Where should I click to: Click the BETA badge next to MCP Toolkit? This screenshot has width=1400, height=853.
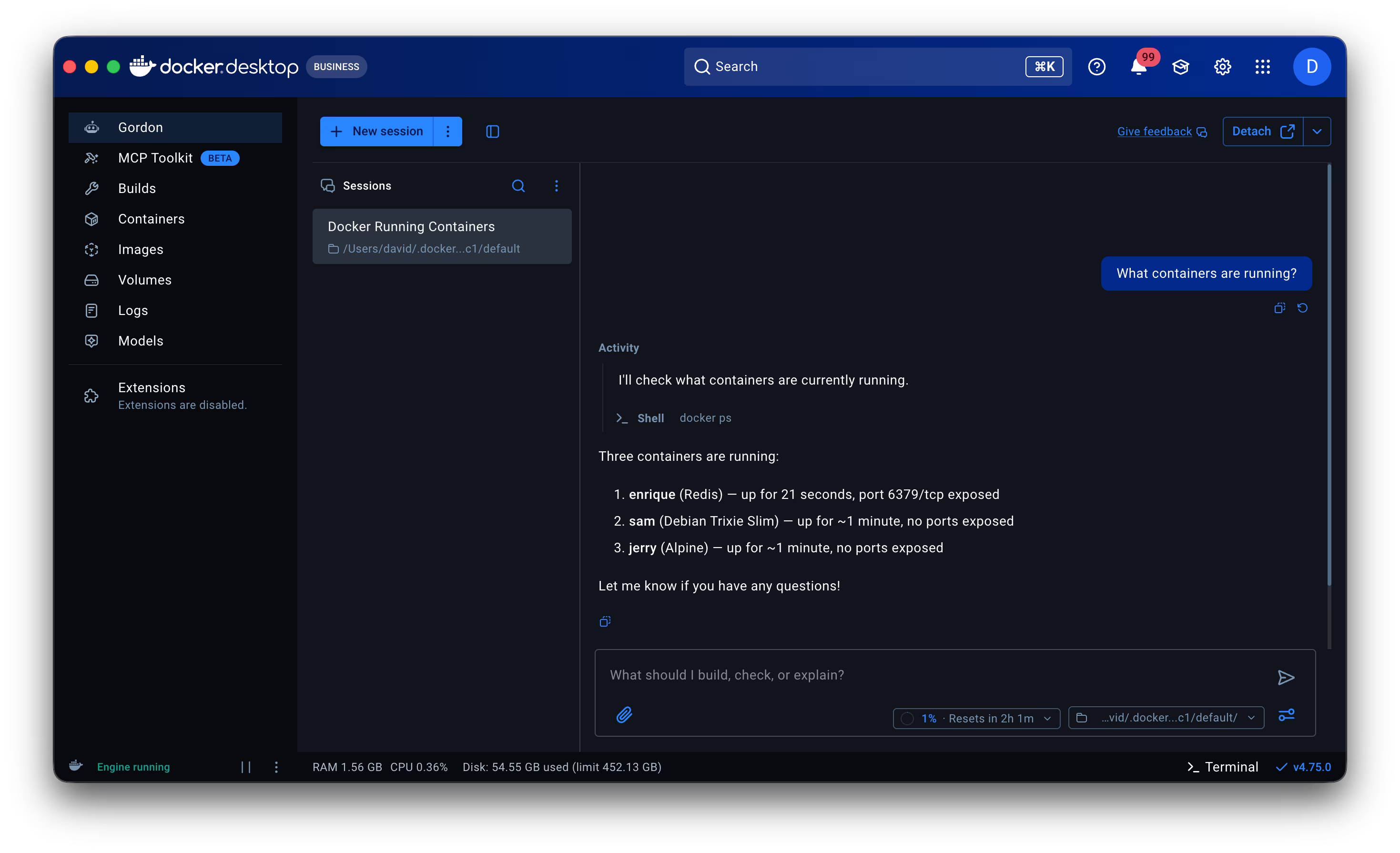[x=220, y=158]
